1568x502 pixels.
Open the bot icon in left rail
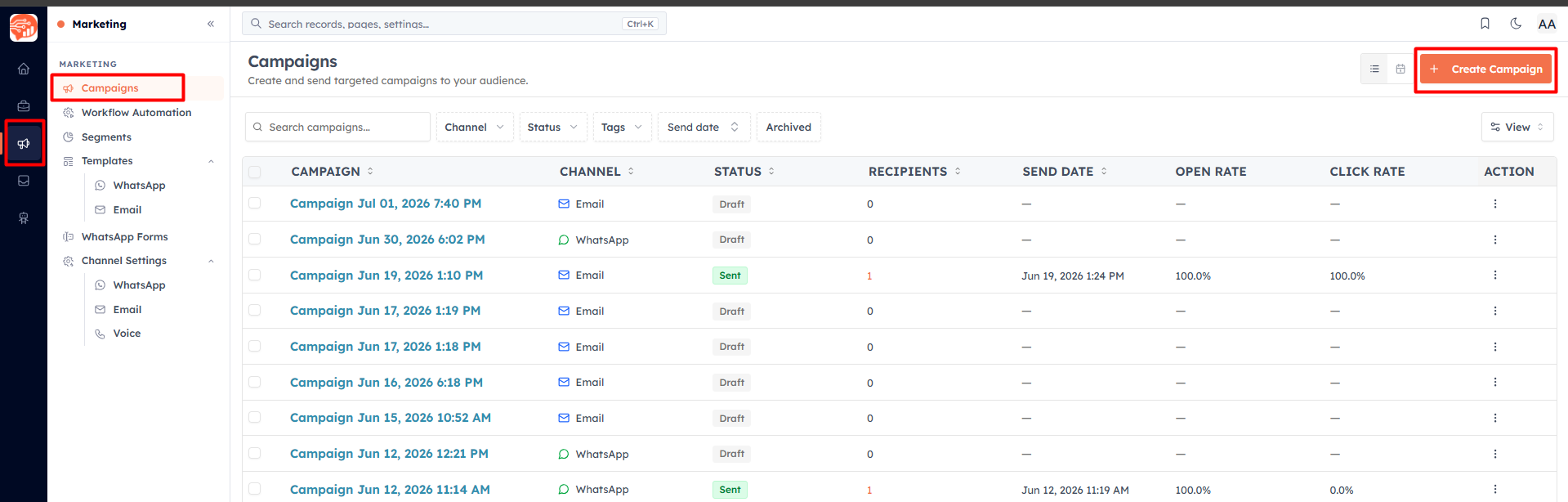pos(24,218)
